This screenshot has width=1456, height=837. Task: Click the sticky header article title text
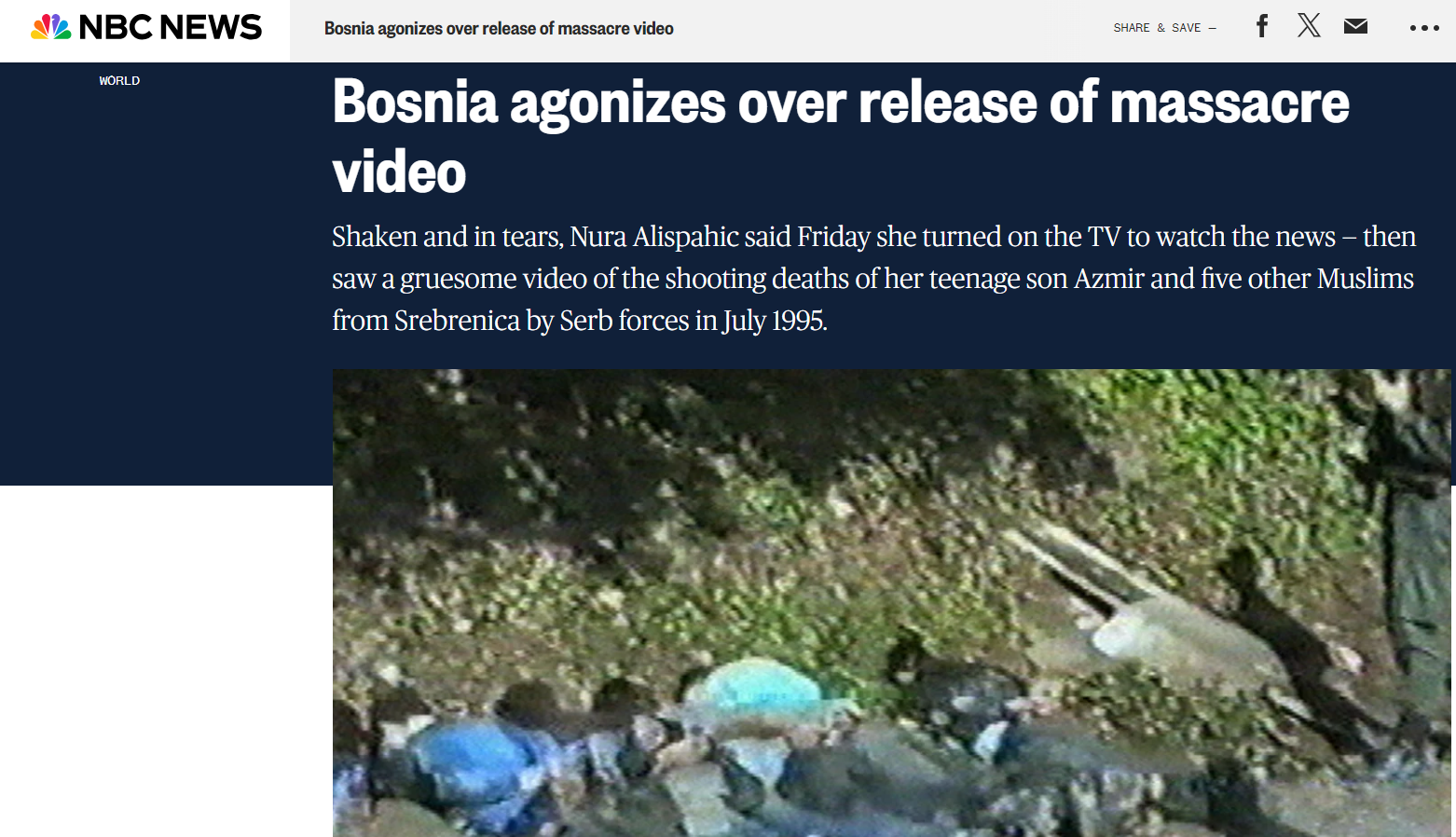click(499, 29)
